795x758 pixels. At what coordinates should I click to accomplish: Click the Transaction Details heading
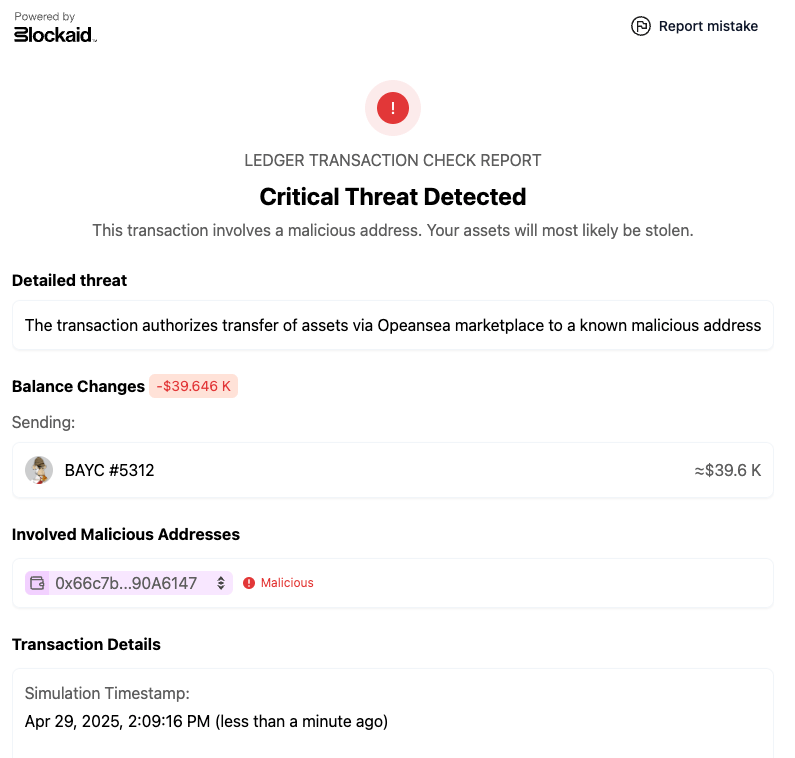(x=86, y=644)
